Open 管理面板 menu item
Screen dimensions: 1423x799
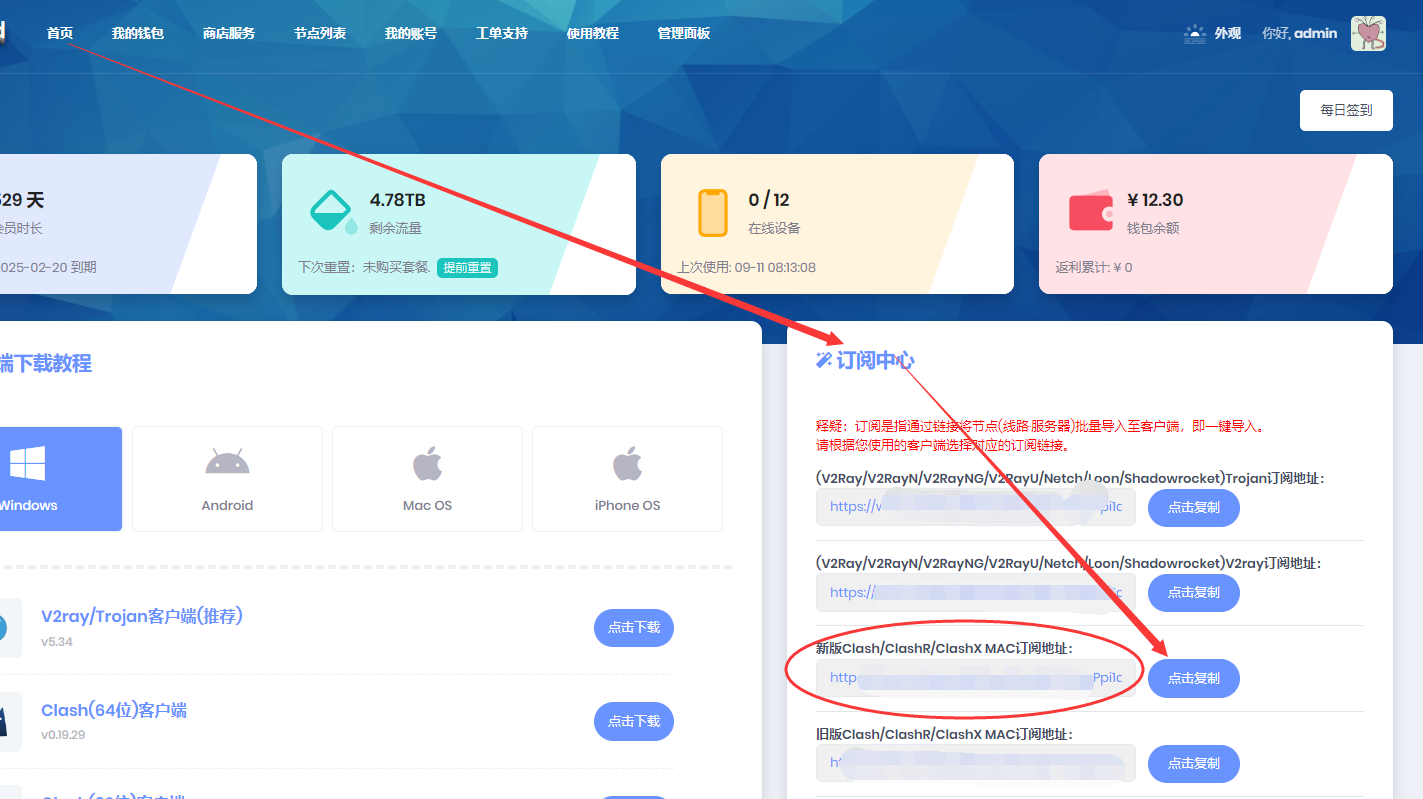[x=684, y=33]
